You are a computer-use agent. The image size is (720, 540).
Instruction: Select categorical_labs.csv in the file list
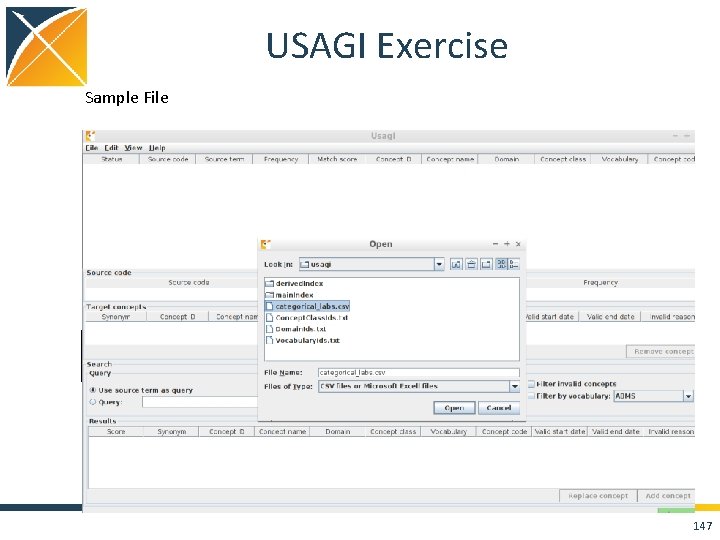click(x=308, y=306)
